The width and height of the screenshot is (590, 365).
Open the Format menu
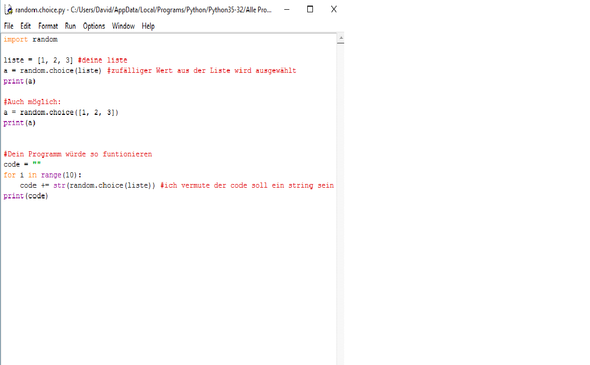coord(48,26)
